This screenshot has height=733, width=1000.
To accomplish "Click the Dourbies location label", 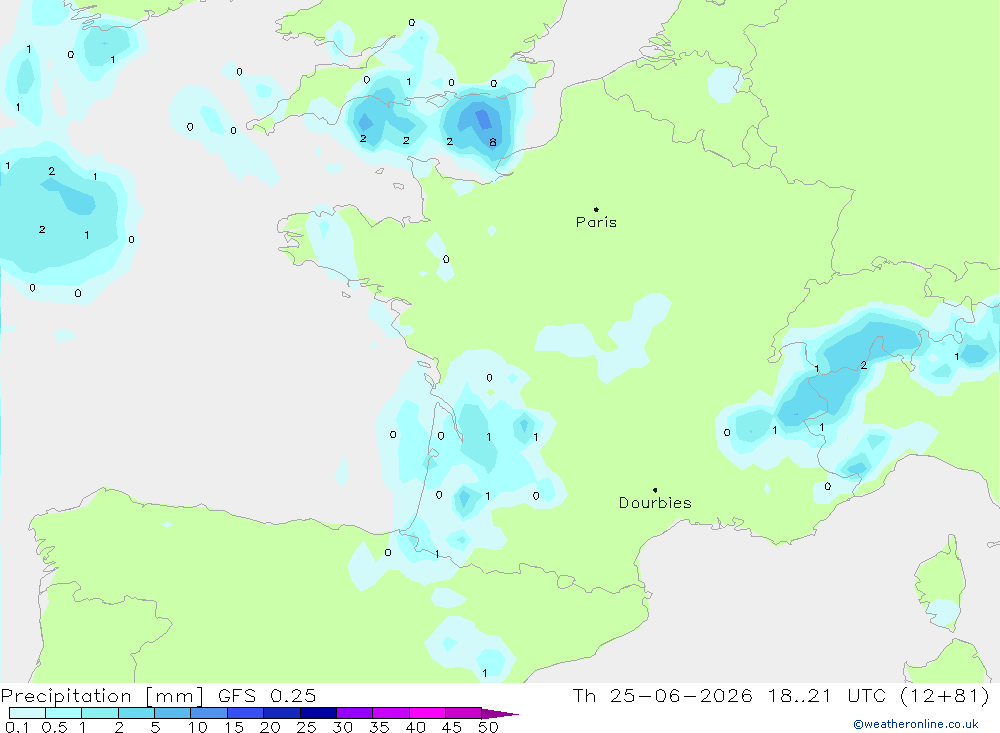I will 655,503.
